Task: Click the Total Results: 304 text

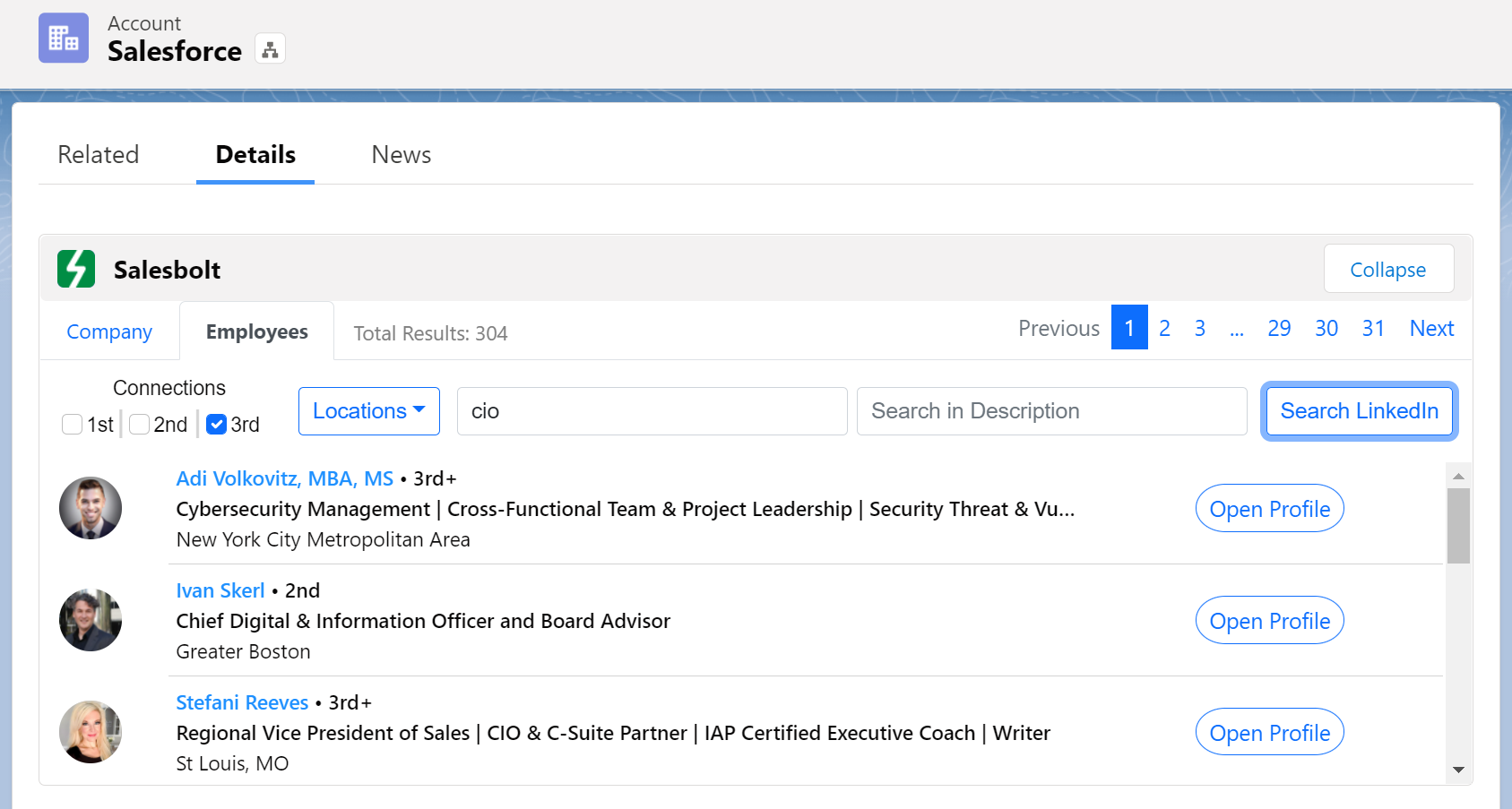Action: [x=431, y=333]
